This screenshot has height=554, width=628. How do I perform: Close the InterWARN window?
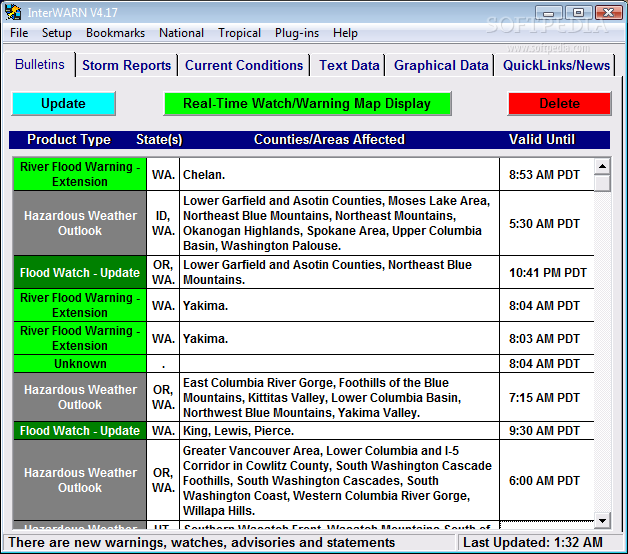click(608, 13)
